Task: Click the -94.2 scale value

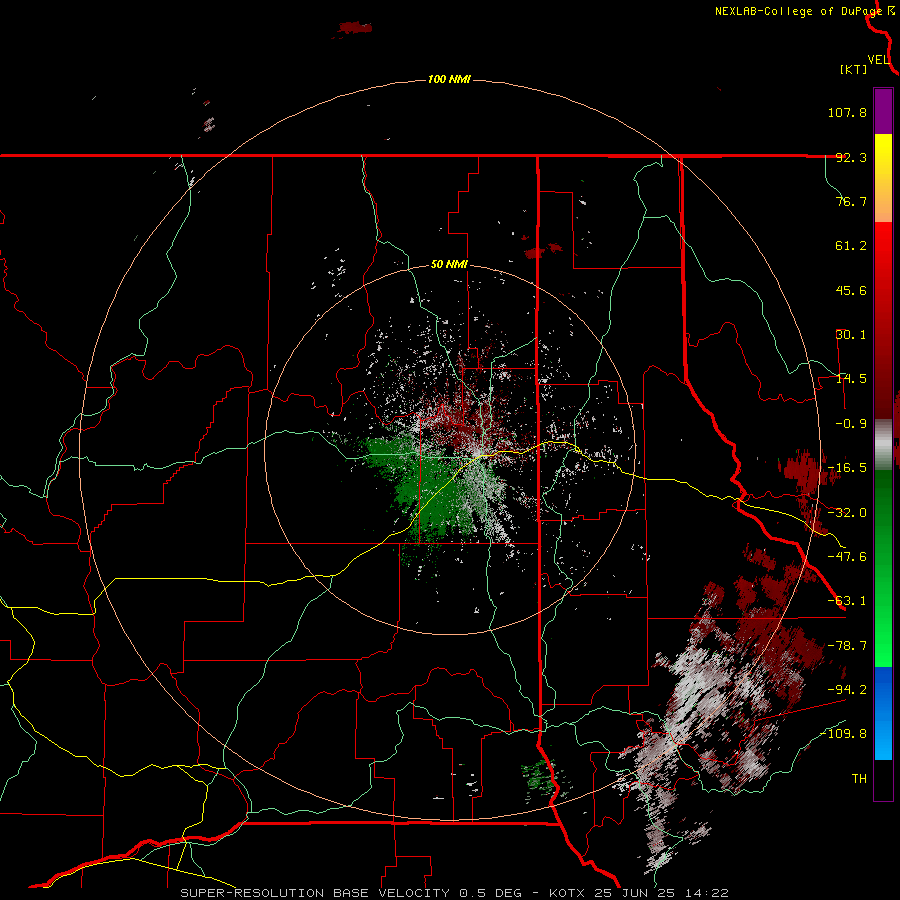Action: (x=847, y=690)
